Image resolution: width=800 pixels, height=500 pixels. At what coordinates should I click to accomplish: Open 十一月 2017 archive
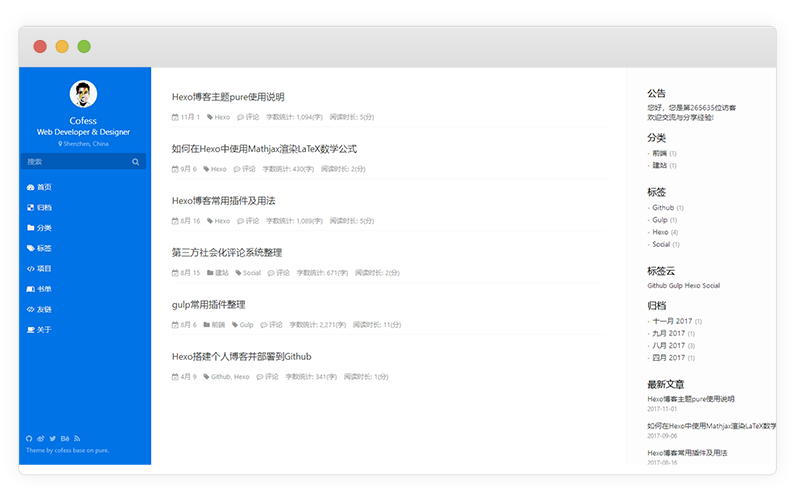[x=672, y=321]
